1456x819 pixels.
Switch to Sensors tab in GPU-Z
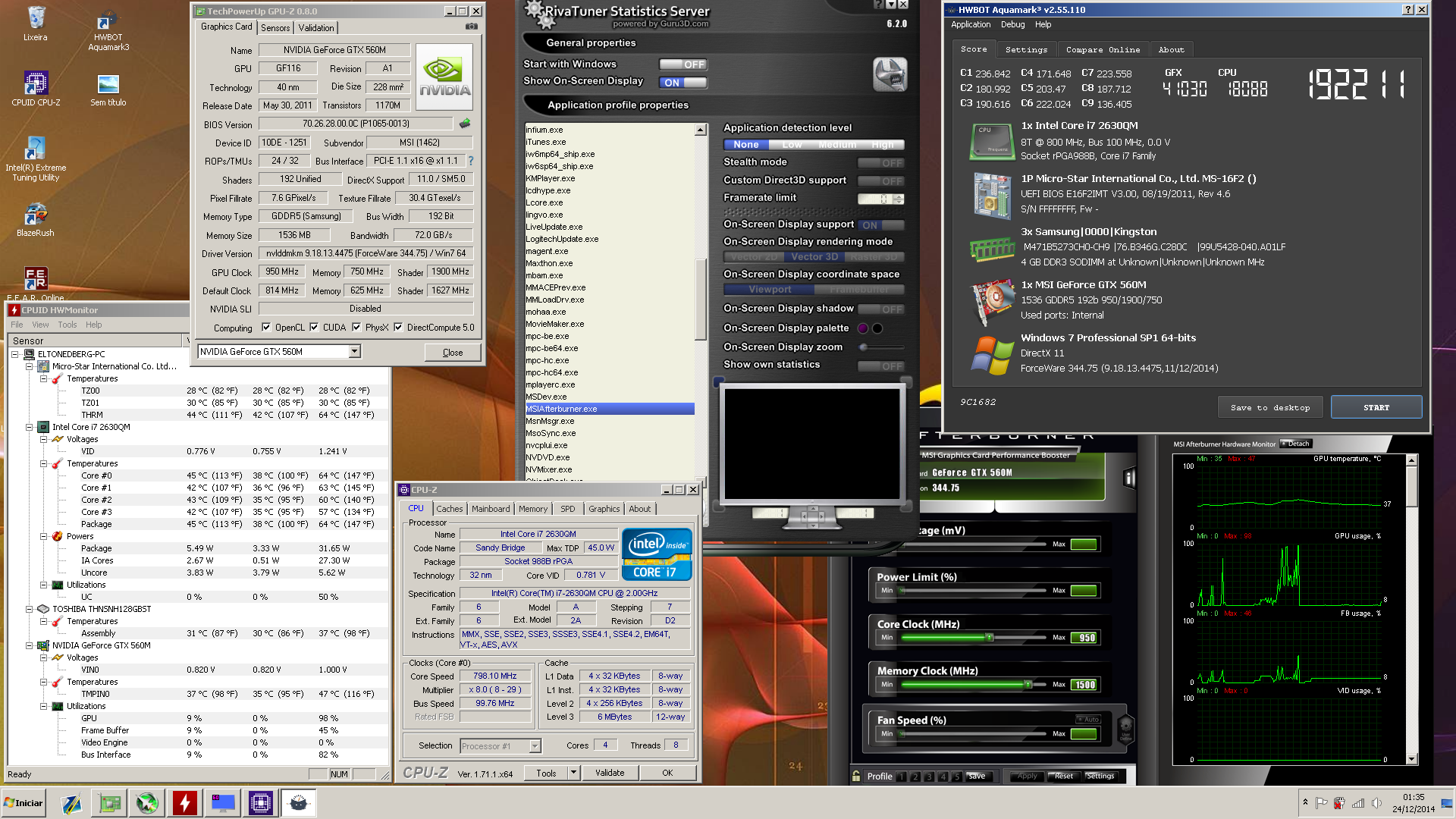[275, 27]
